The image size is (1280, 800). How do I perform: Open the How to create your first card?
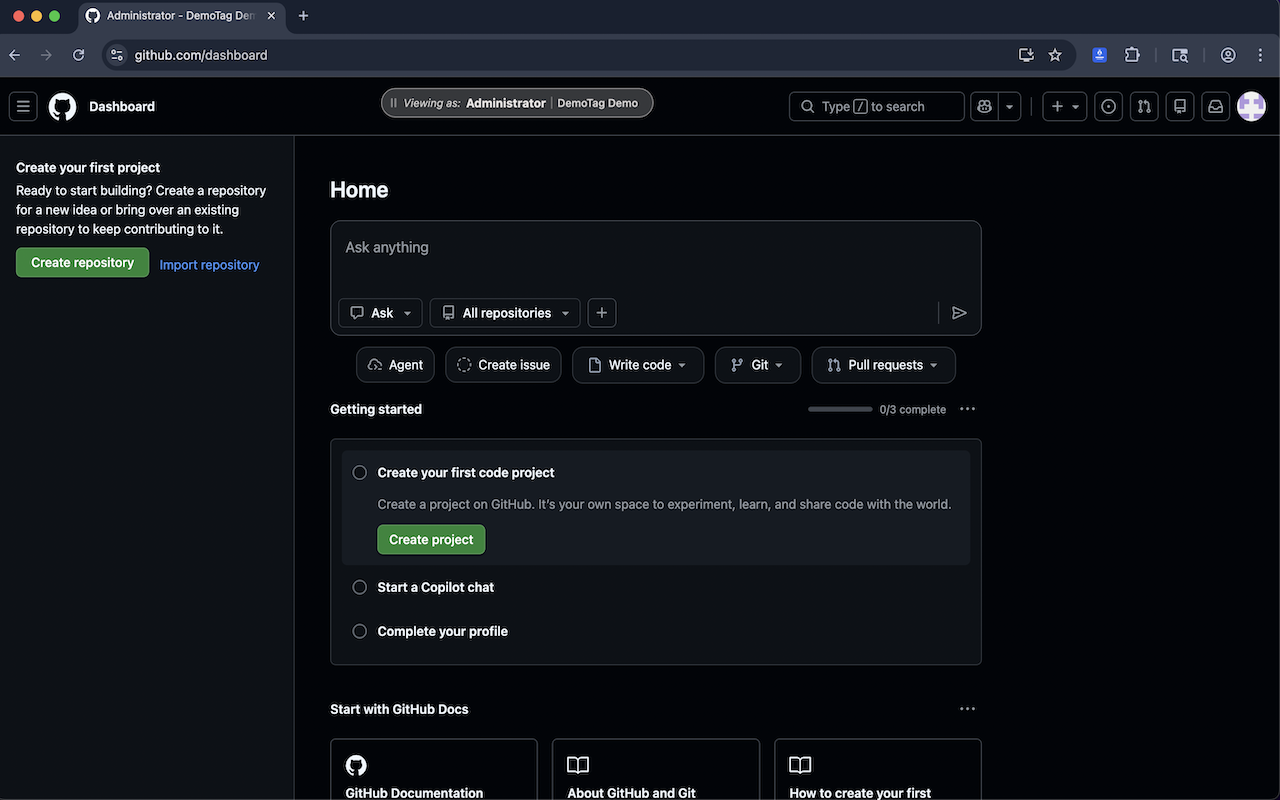tap(878, 770)
